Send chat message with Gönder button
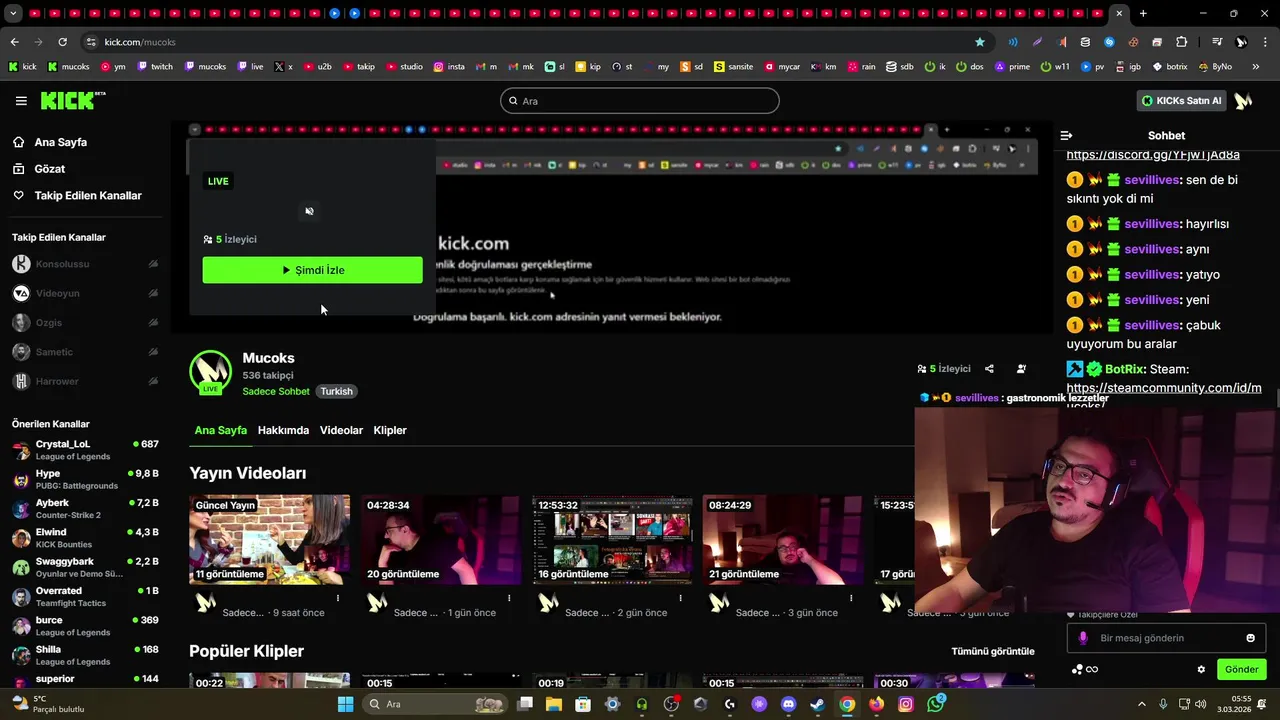 1241,670
